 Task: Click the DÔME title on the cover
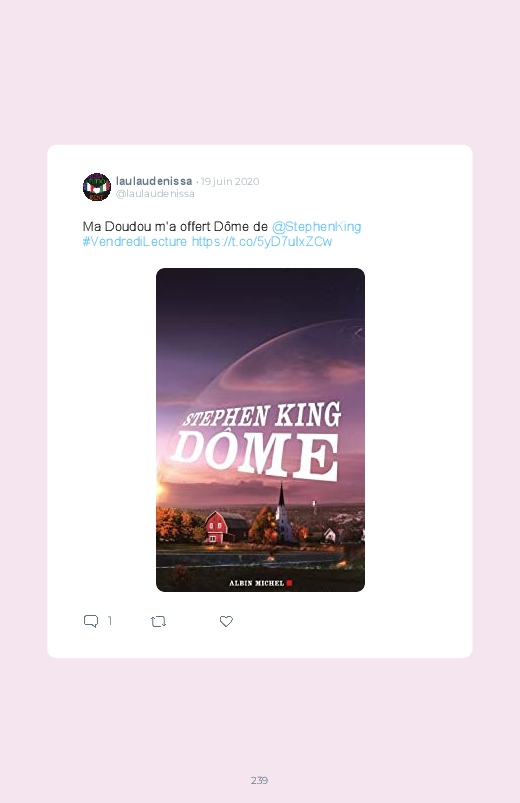click(256, 455)
